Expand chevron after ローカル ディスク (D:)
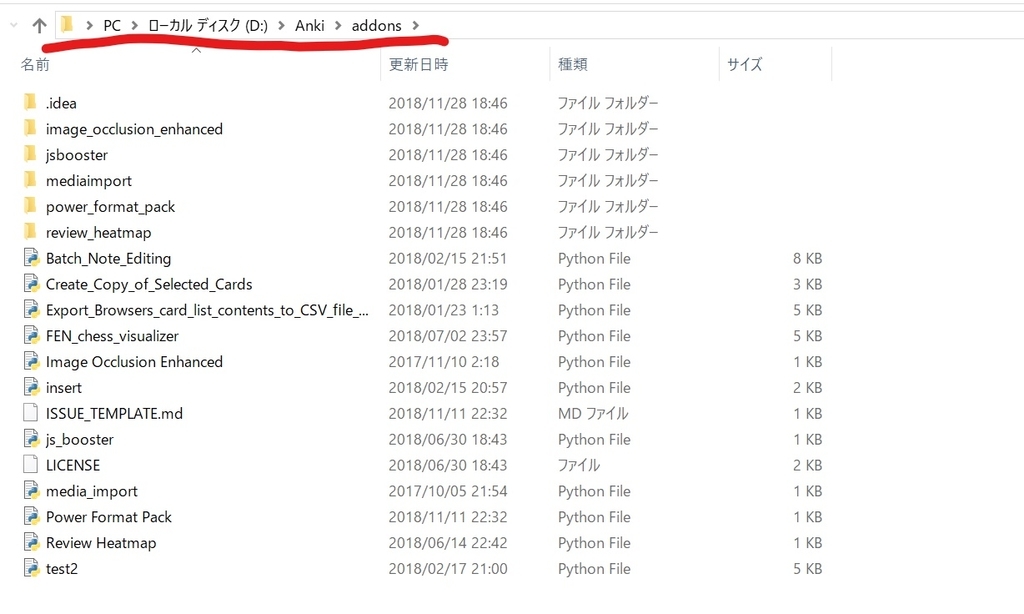The image size is (1024, 614). [x=281, y=25]
